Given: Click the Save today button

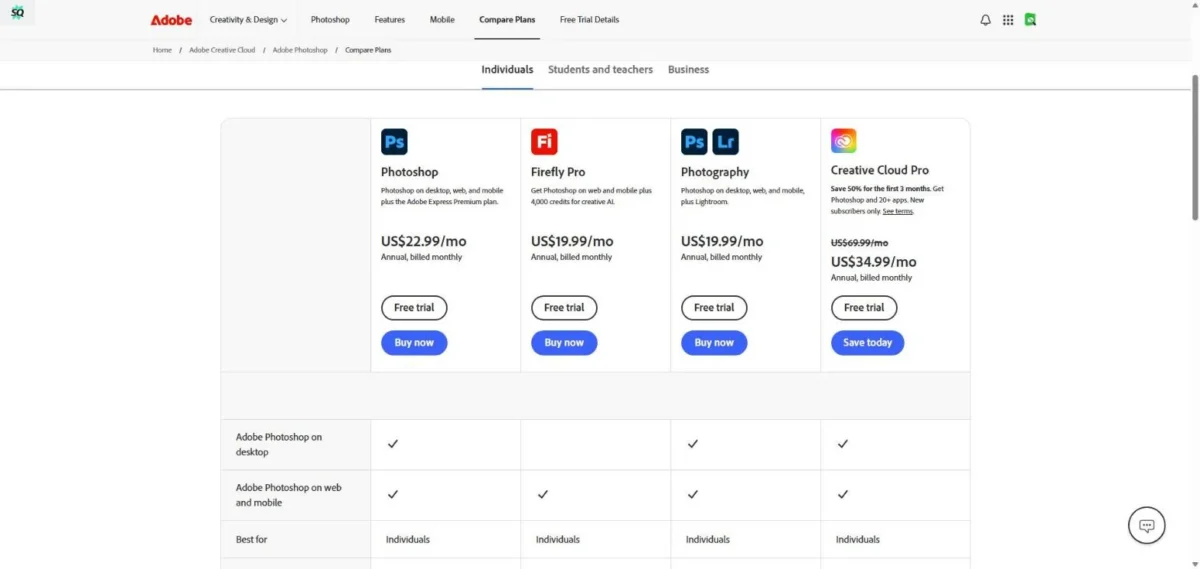Looking at the screenshot, I should (868, 343).
